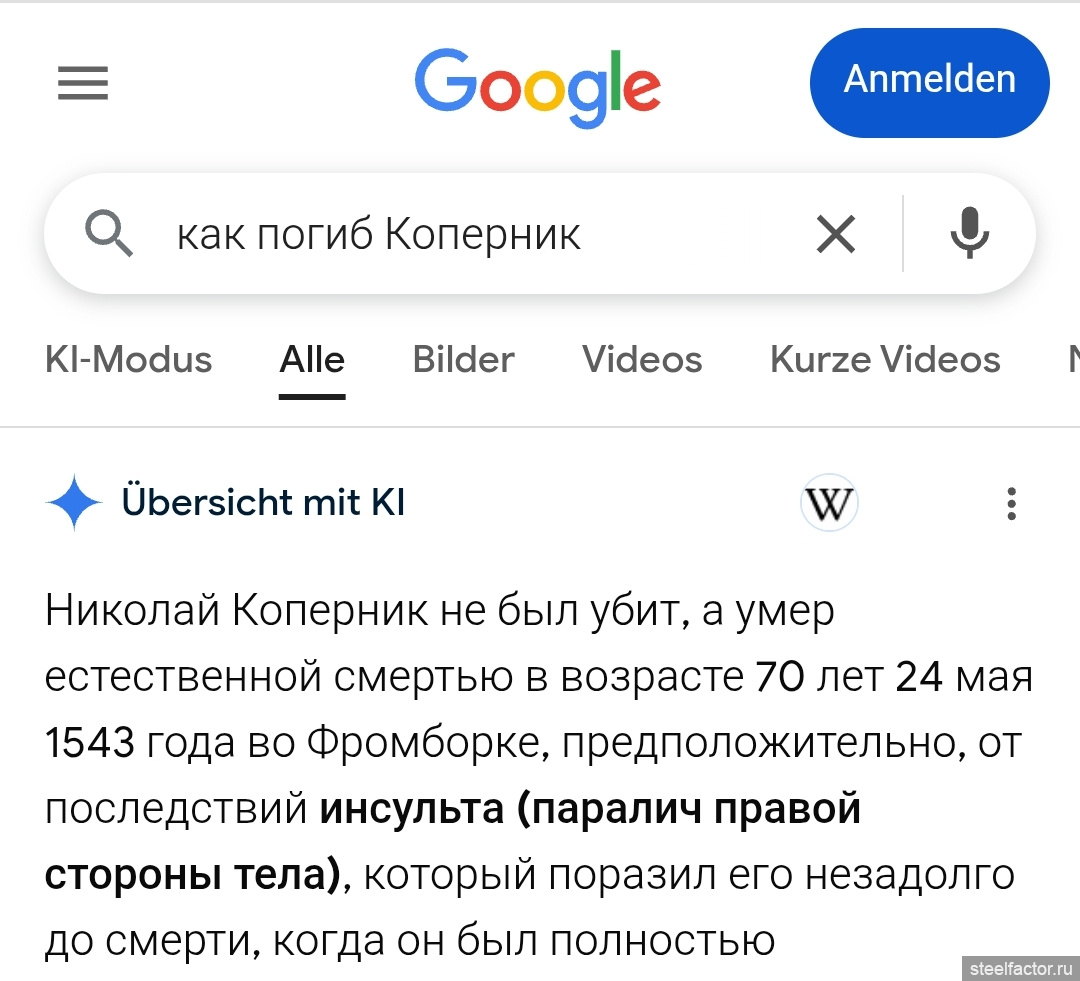
Task: Click the bold 'инсульта (паралич правой' text
Action: (590, 809)
